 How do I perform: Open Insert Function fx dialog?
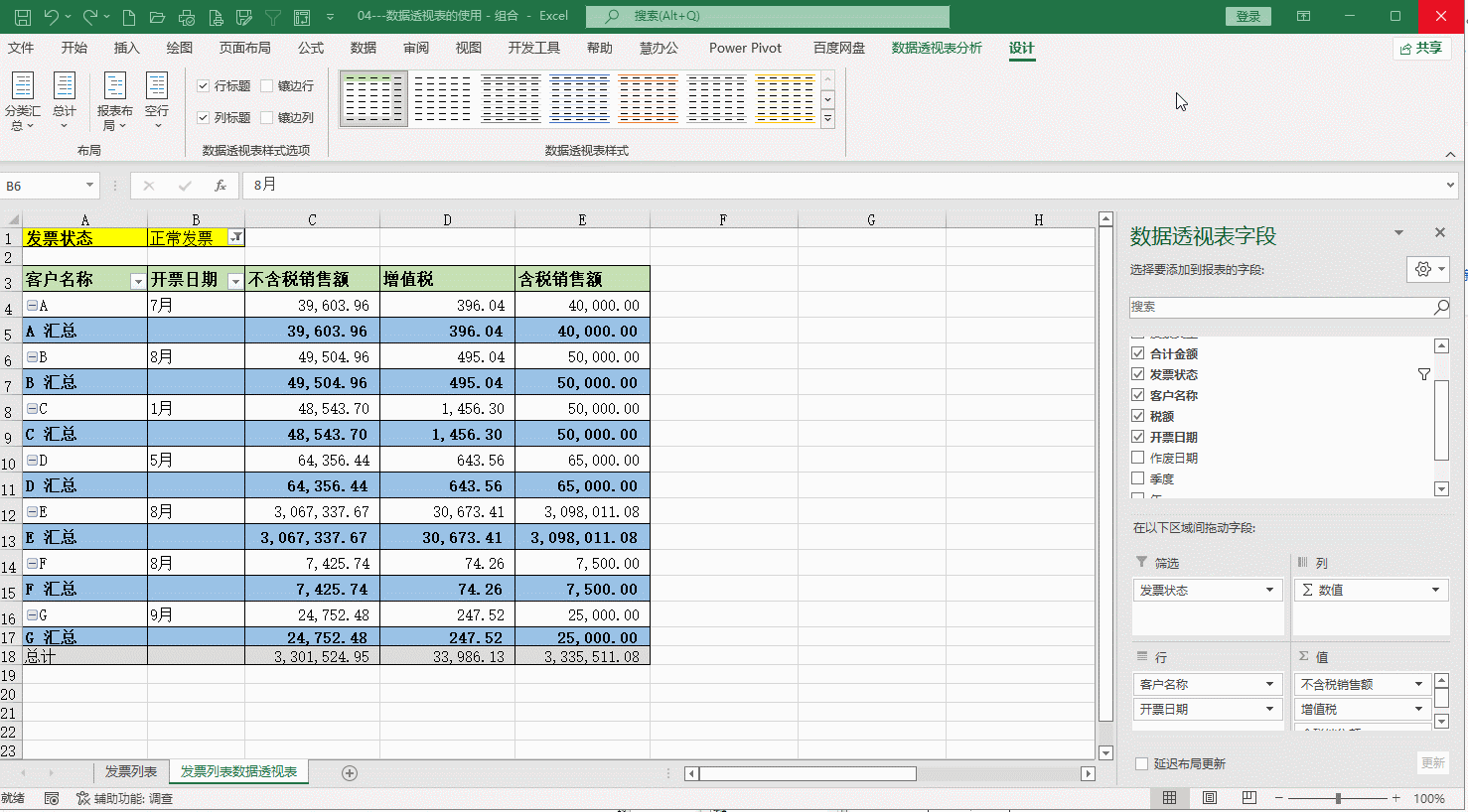(220, 186)
